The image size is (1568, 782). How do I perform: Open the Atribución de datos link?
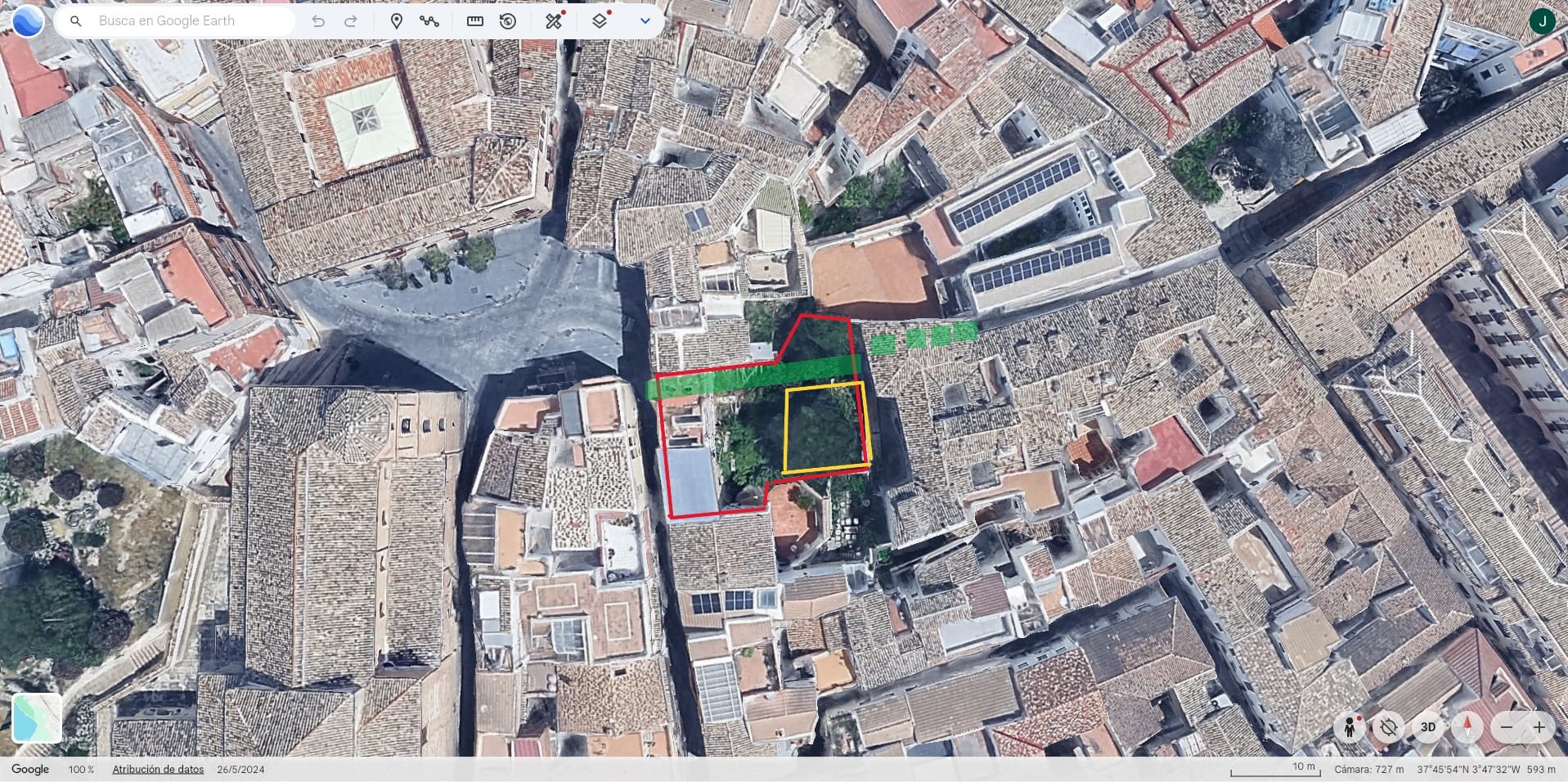click(x=157, y=769)
